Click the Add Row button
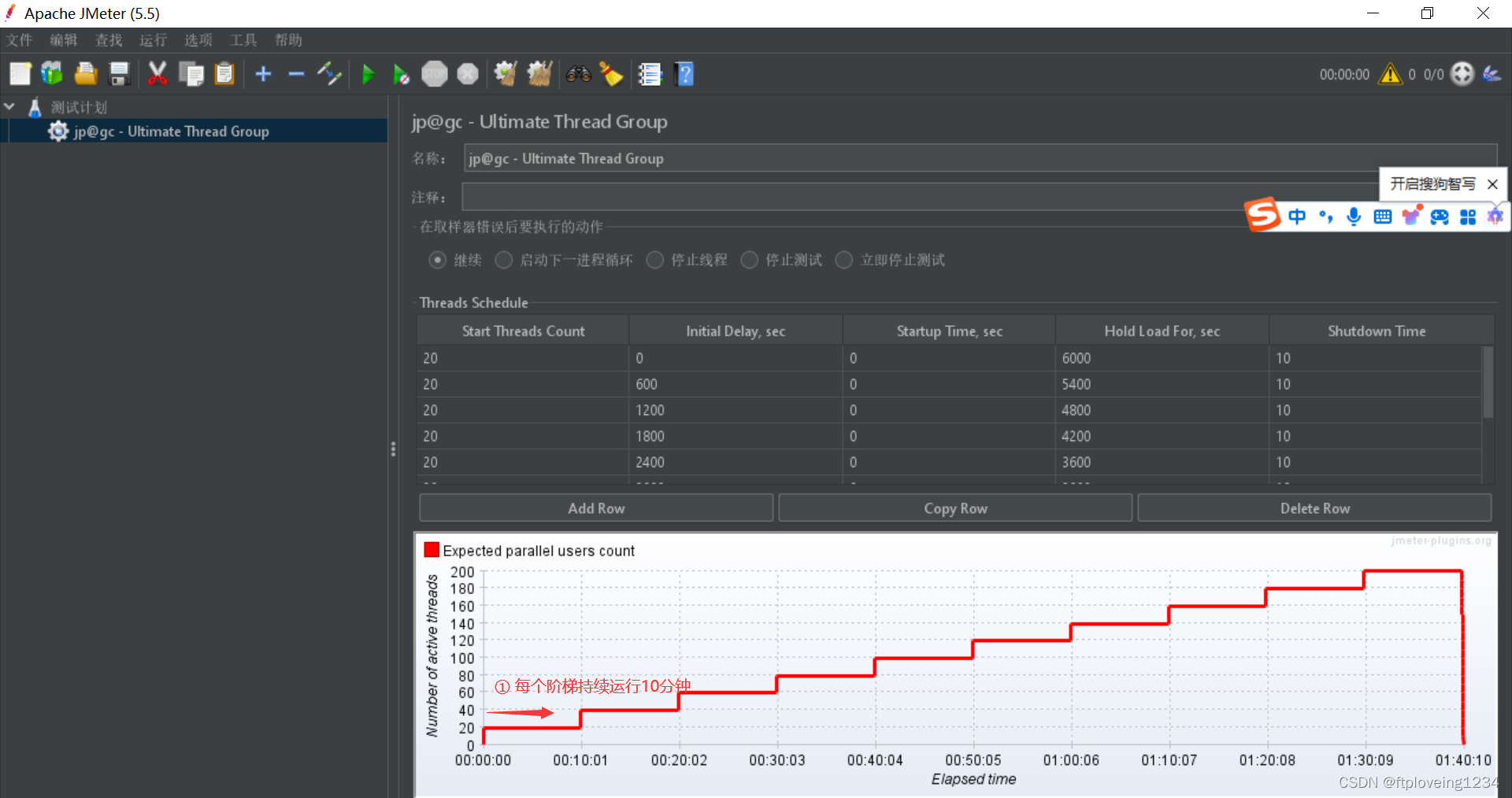This screenshot has height=798, width=1512. coord(596,508)
